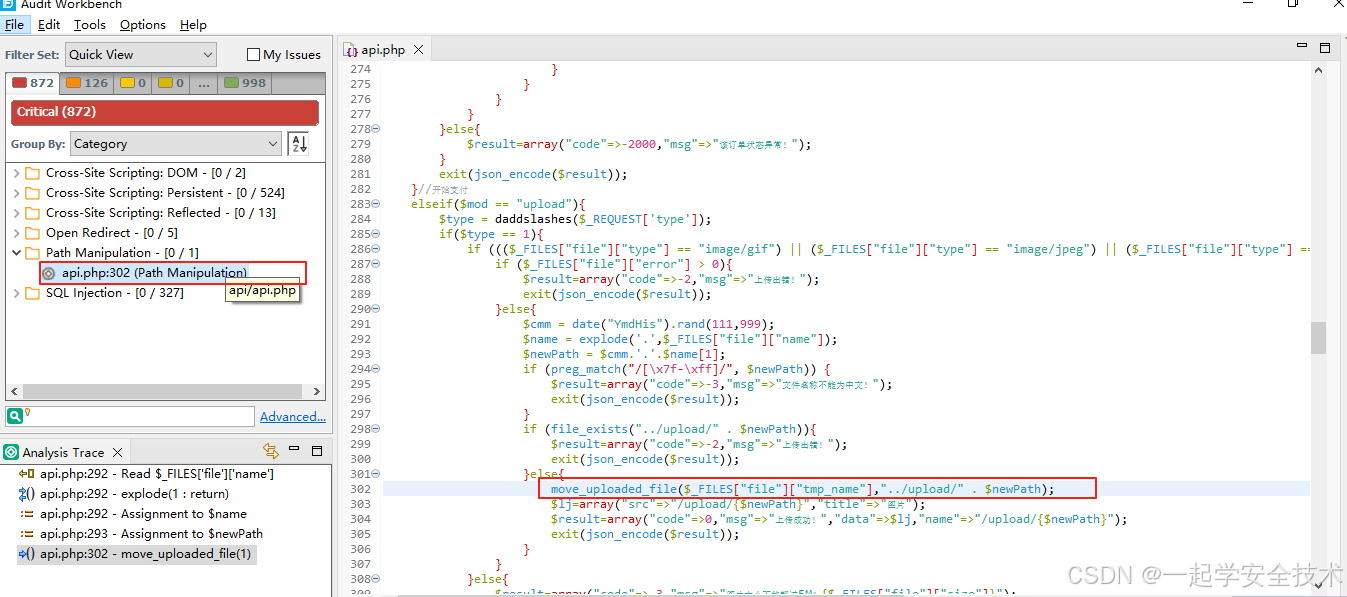Select the green 998 issues tab
This screenshot has height=597, width=1347.
pos(245,83)
